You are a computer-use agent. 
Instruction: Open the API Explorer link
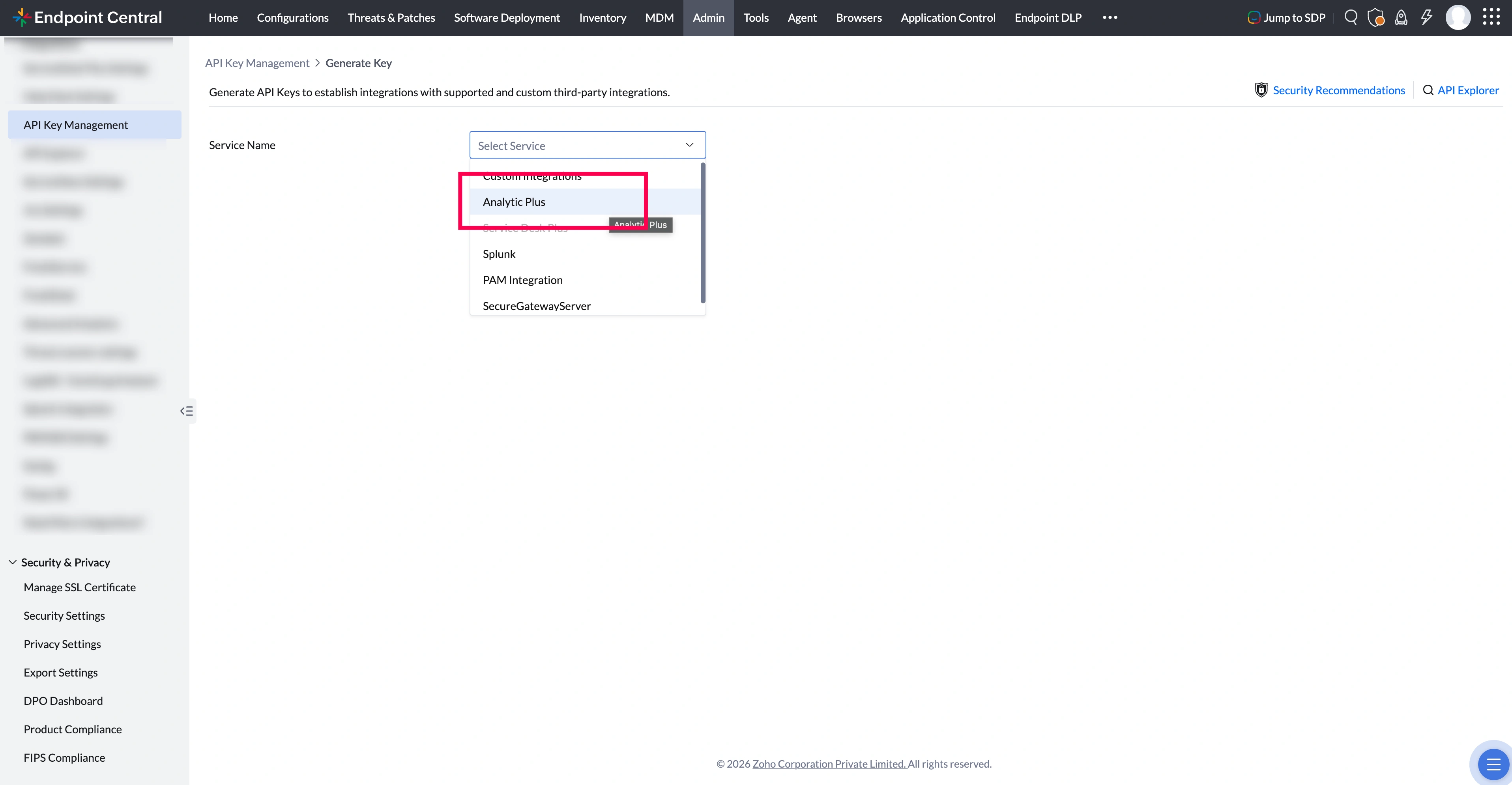coord(1468,90)
